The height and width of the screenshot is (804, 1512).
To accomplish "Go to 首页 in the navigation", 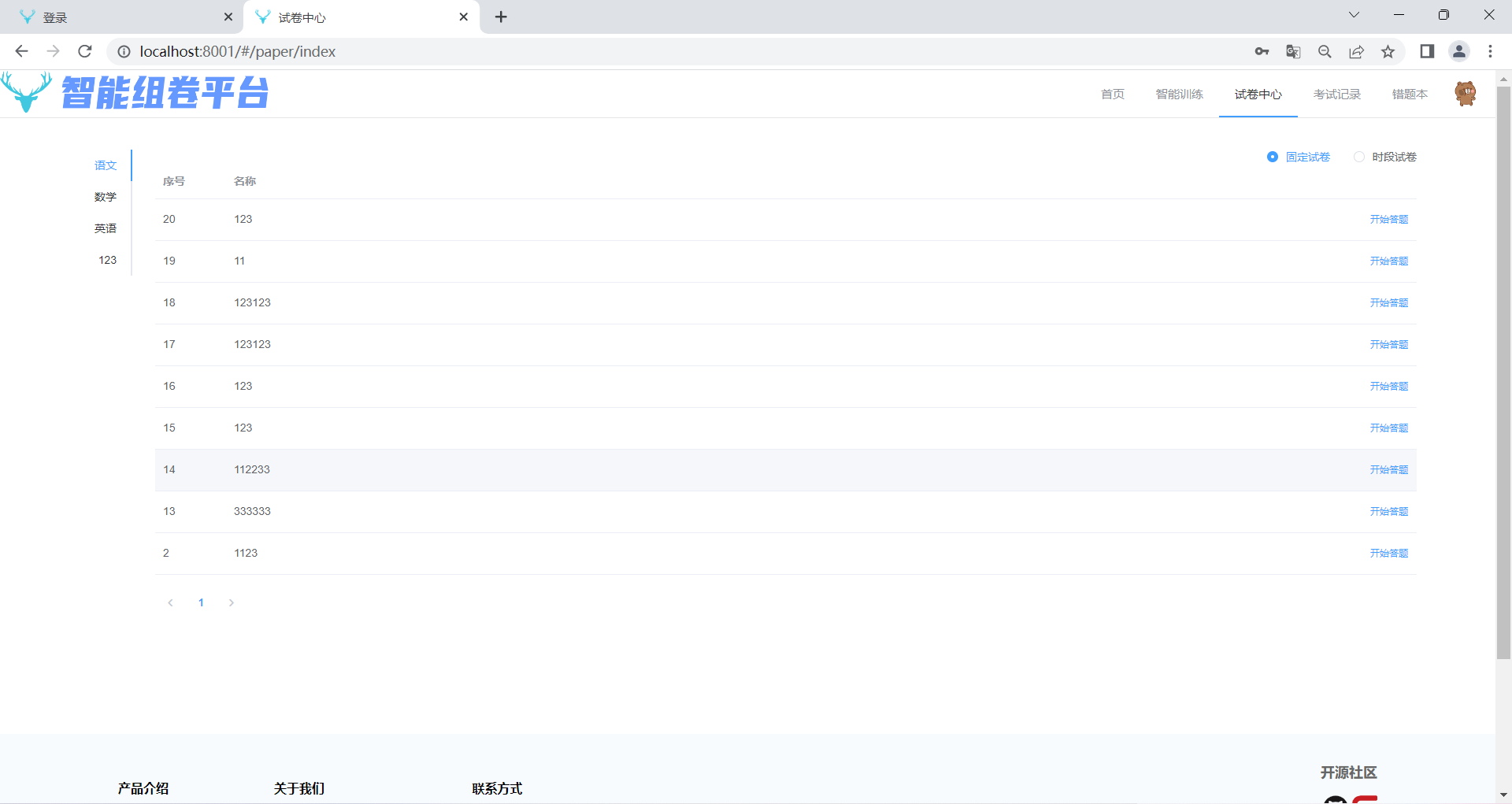I will (1112, 94).
